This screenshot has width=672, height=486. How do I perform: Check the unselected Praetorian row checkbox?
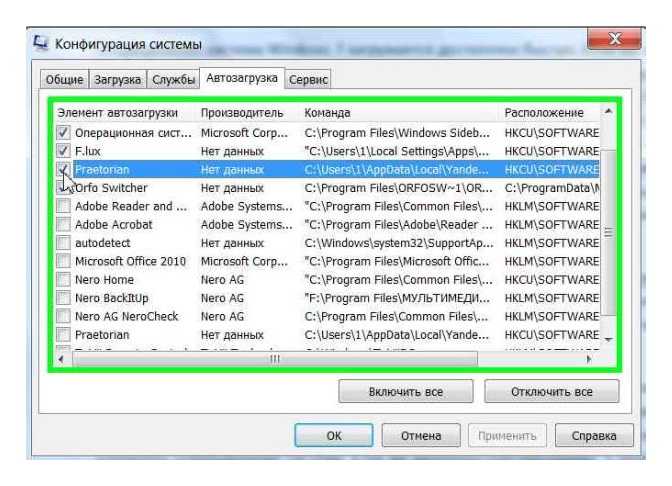click(x=63, y=335)
